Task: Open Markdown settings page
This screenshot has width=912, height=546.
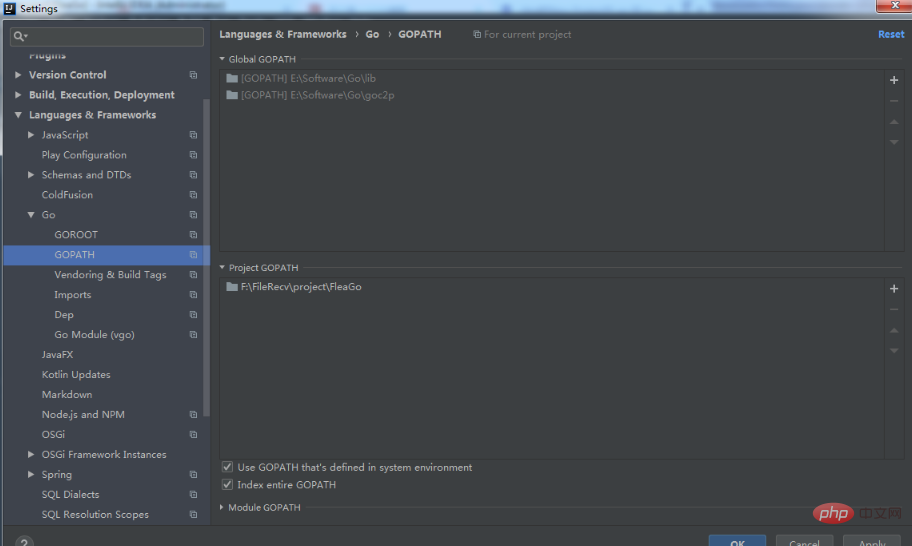Action: coord(67,394)
